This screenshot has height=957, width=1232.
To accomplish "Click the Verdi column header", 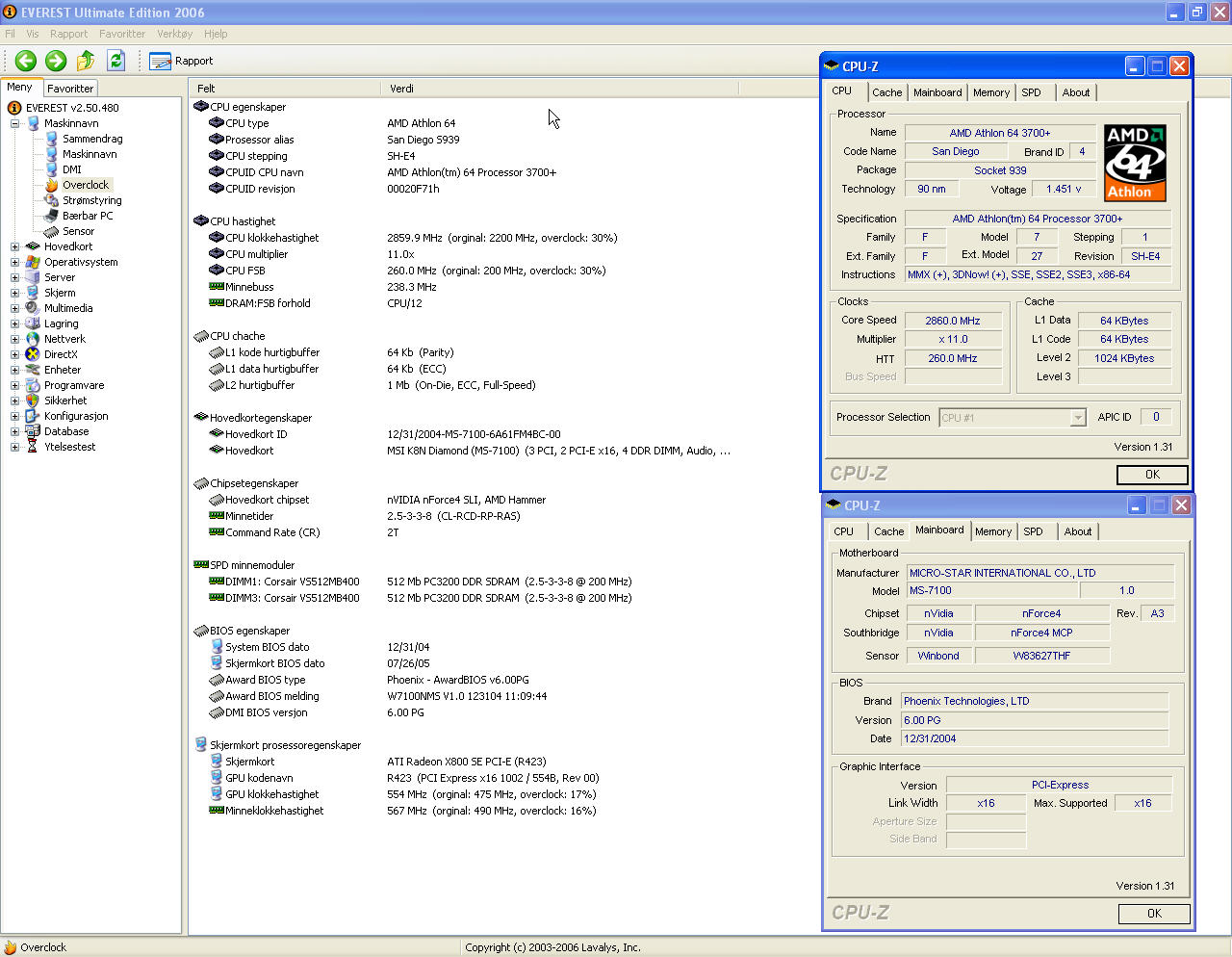I will coord(559,89).
